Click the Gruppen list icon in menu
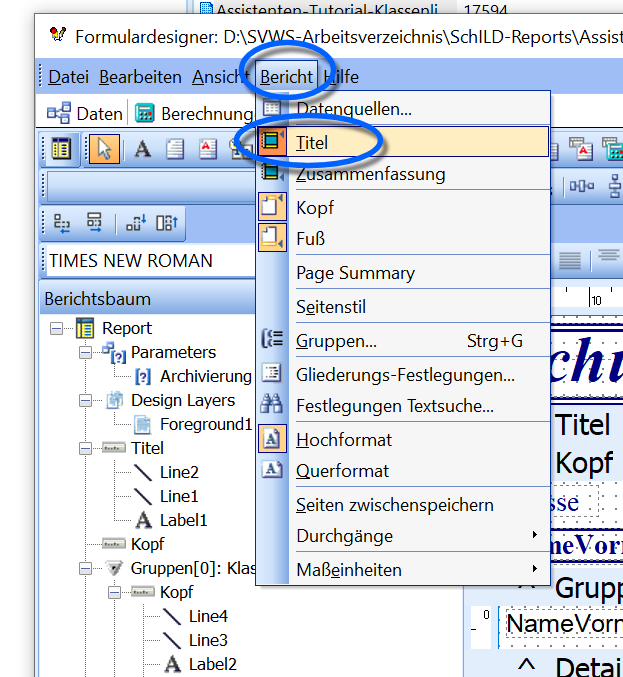The width and height of the screenshot is (623, 677). (272, 339)
